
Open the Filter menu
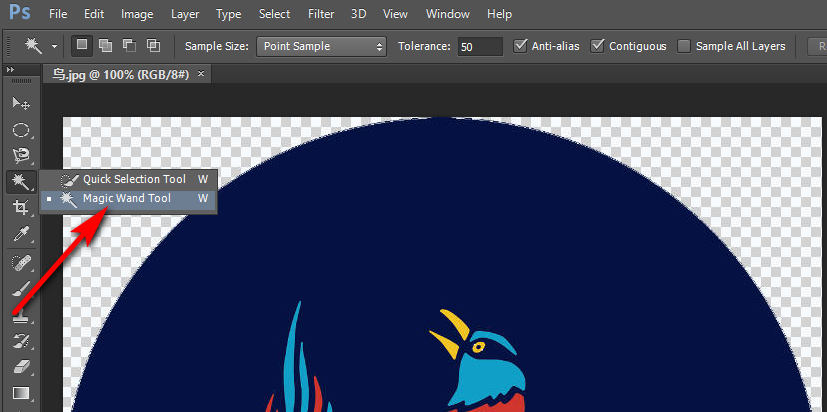(321, 14)
